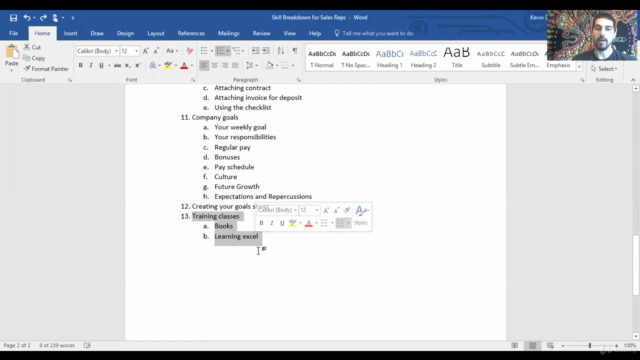Justify the text
Image resolution: width=640 pixels, height=360 pixels.
(x=235, y=65)
